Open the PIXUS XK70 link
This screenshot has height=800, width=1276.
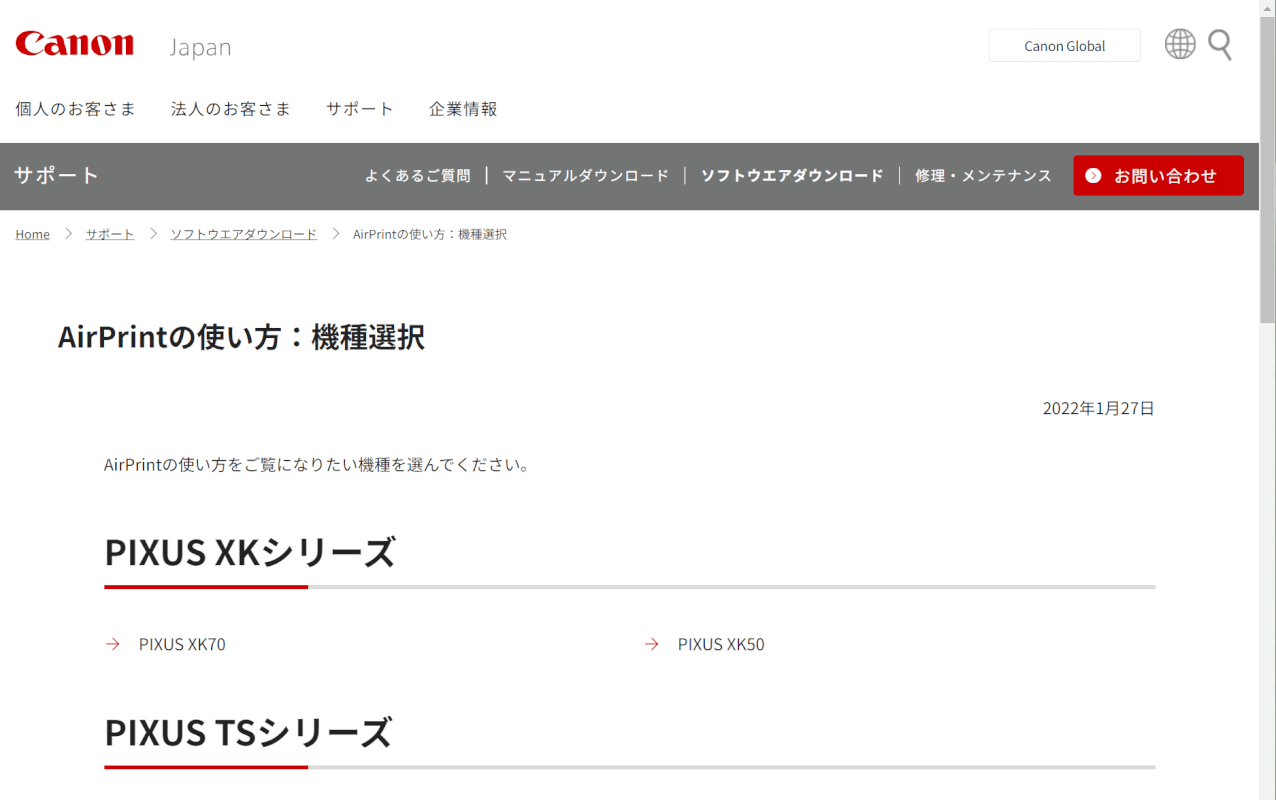182,645
